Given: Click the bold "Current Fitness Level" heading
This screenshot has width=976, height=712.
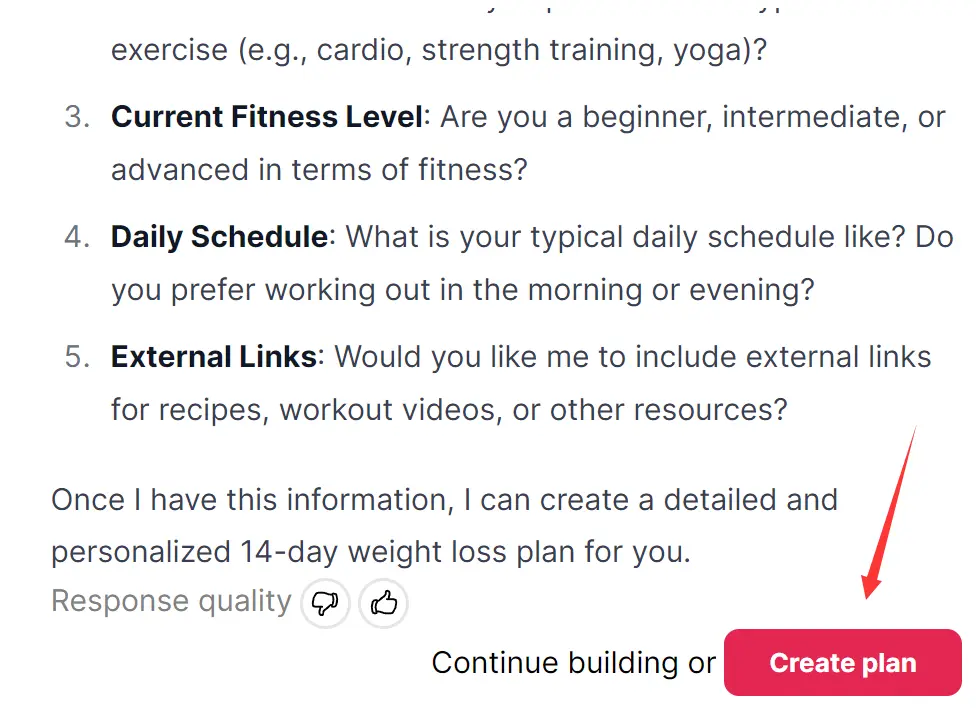Looking at the screenshot, I should pos(267,117).
